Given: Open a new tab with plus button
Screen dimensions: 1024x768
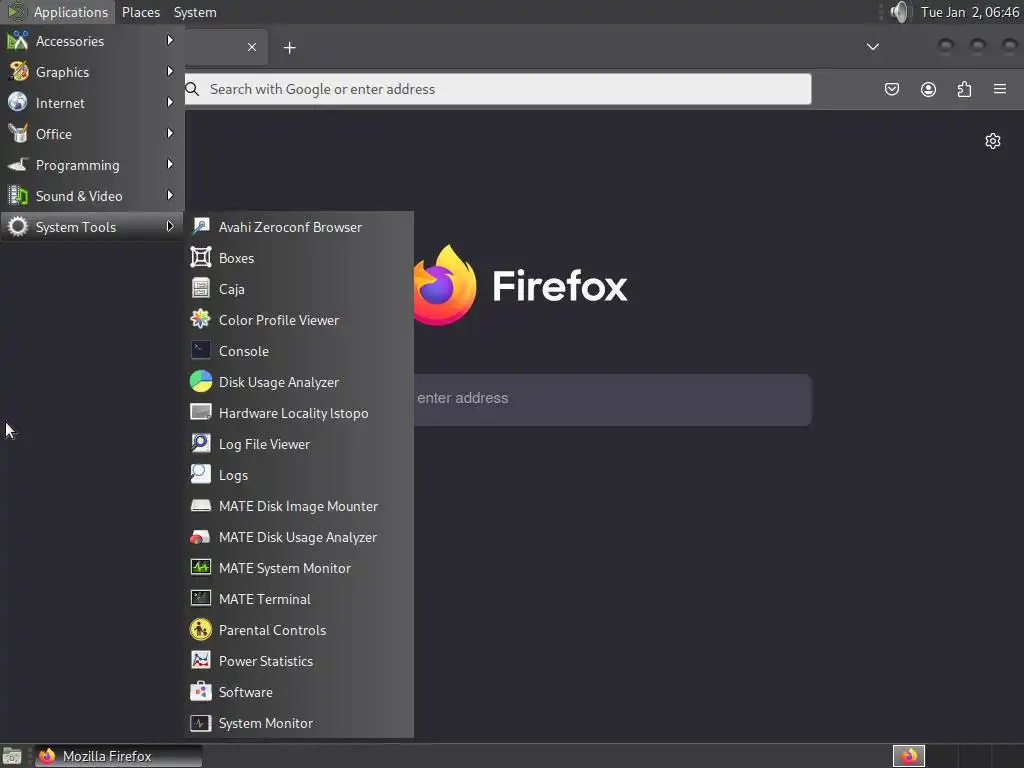Looking at the screenshot, I should pyautogui.click(x=289, y=48).
